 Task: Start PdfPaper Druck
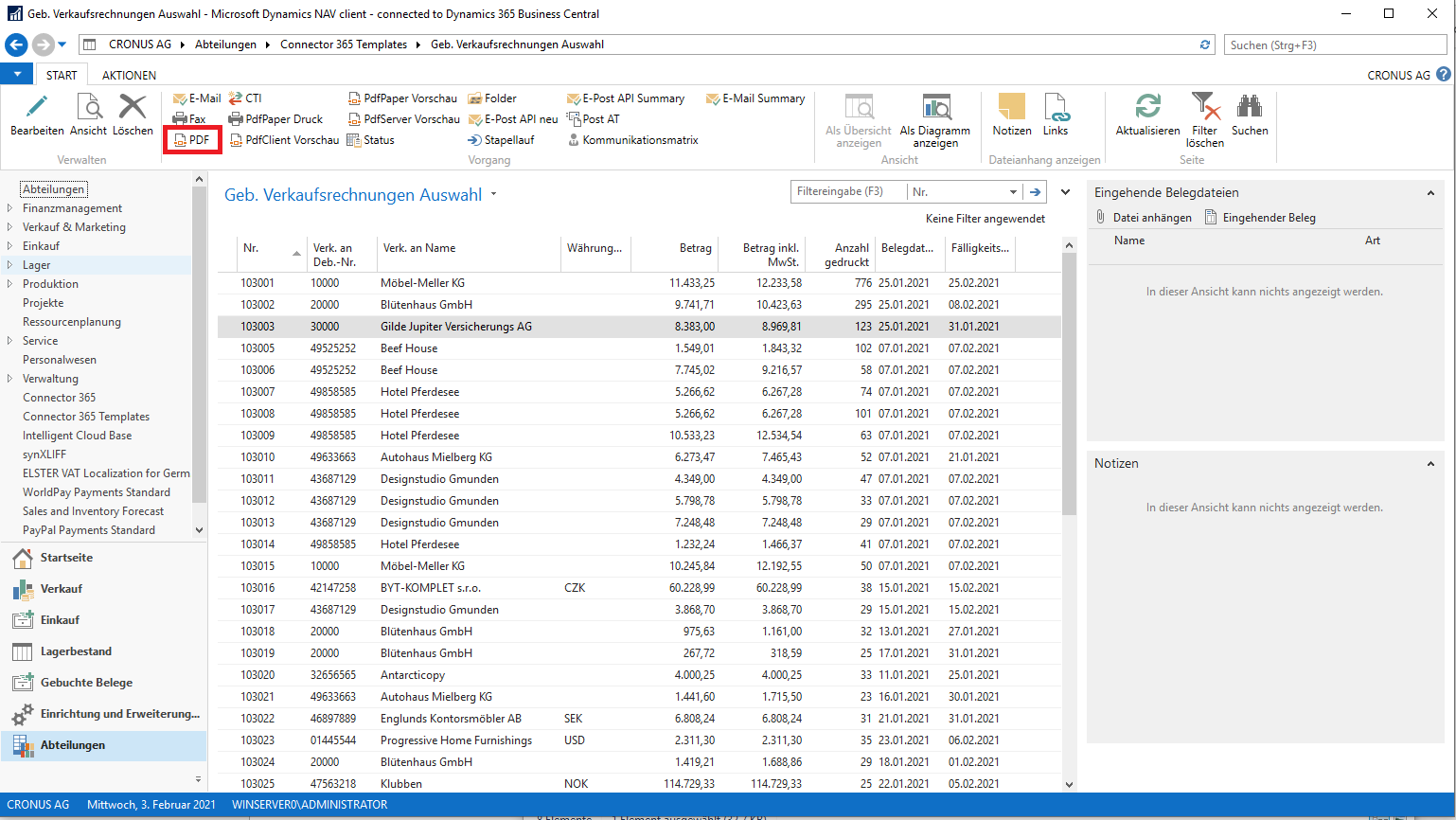[276, 119]
